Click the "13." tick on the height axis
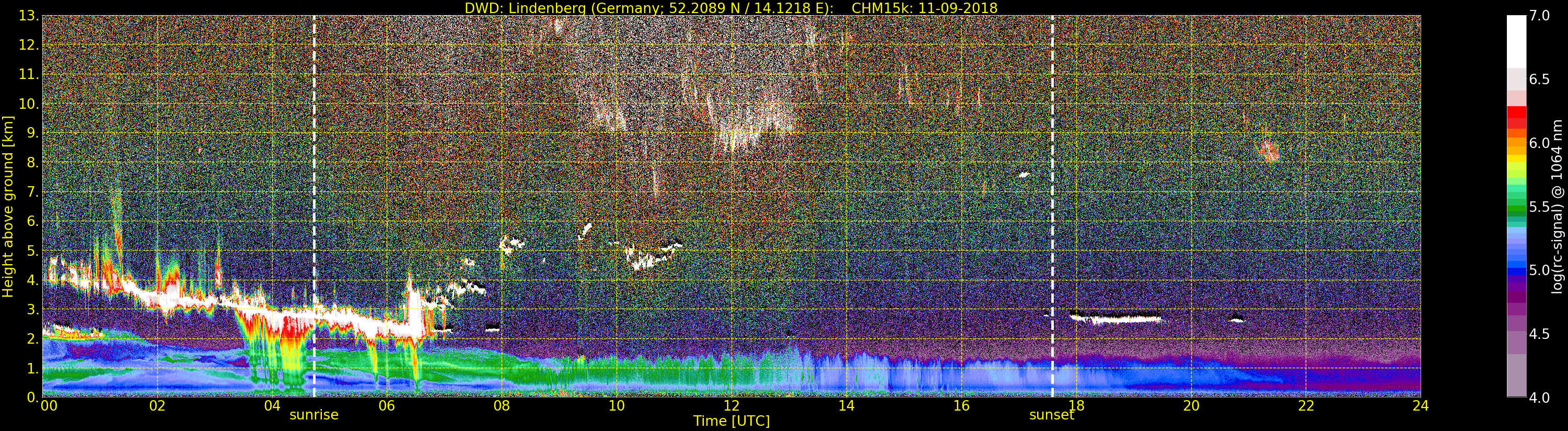This screenshot has width=1568, height=431. point(29,16)
